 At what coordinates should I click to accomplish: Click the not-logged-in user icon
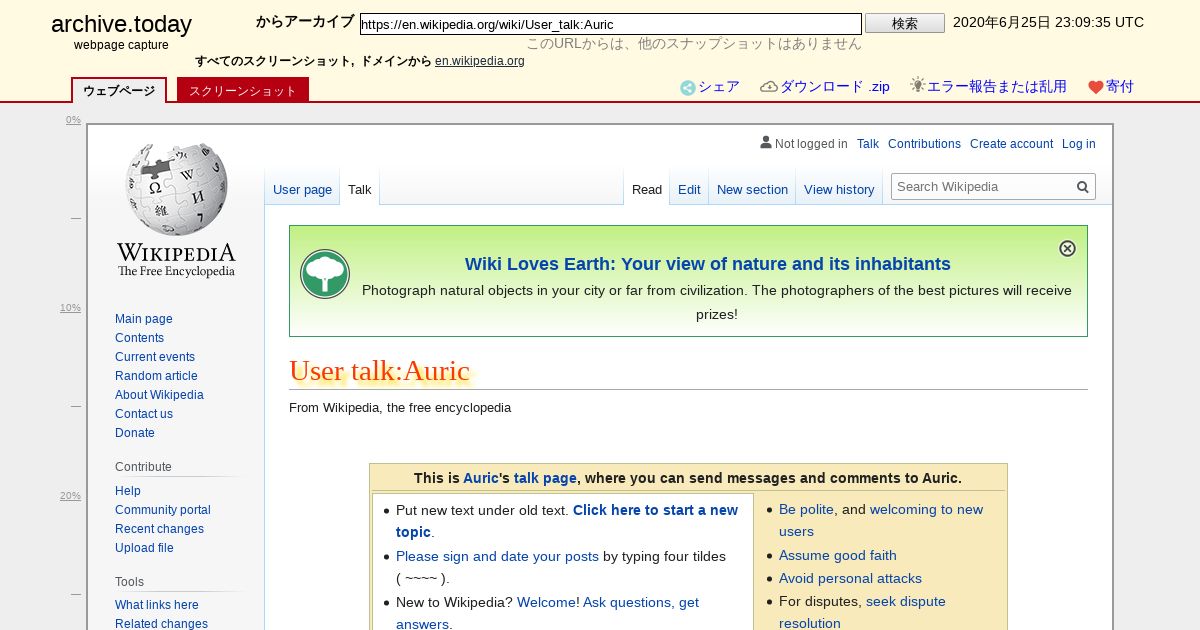coord(766,143)
